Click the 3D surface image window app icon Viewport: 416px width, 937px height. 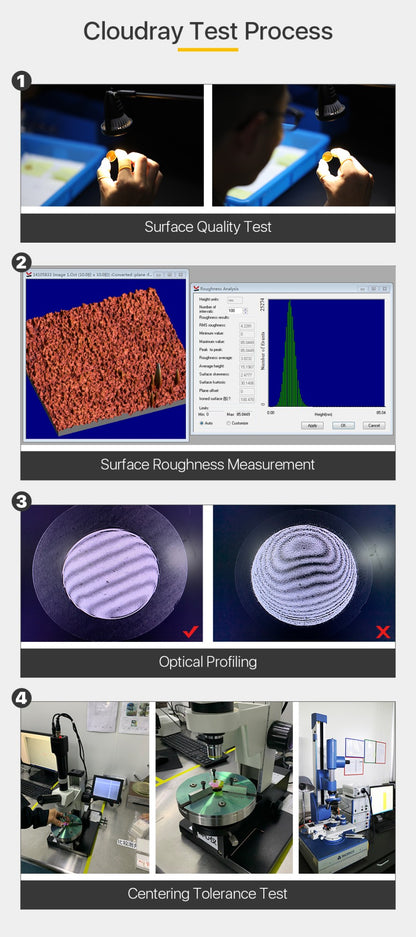[29, 274]
